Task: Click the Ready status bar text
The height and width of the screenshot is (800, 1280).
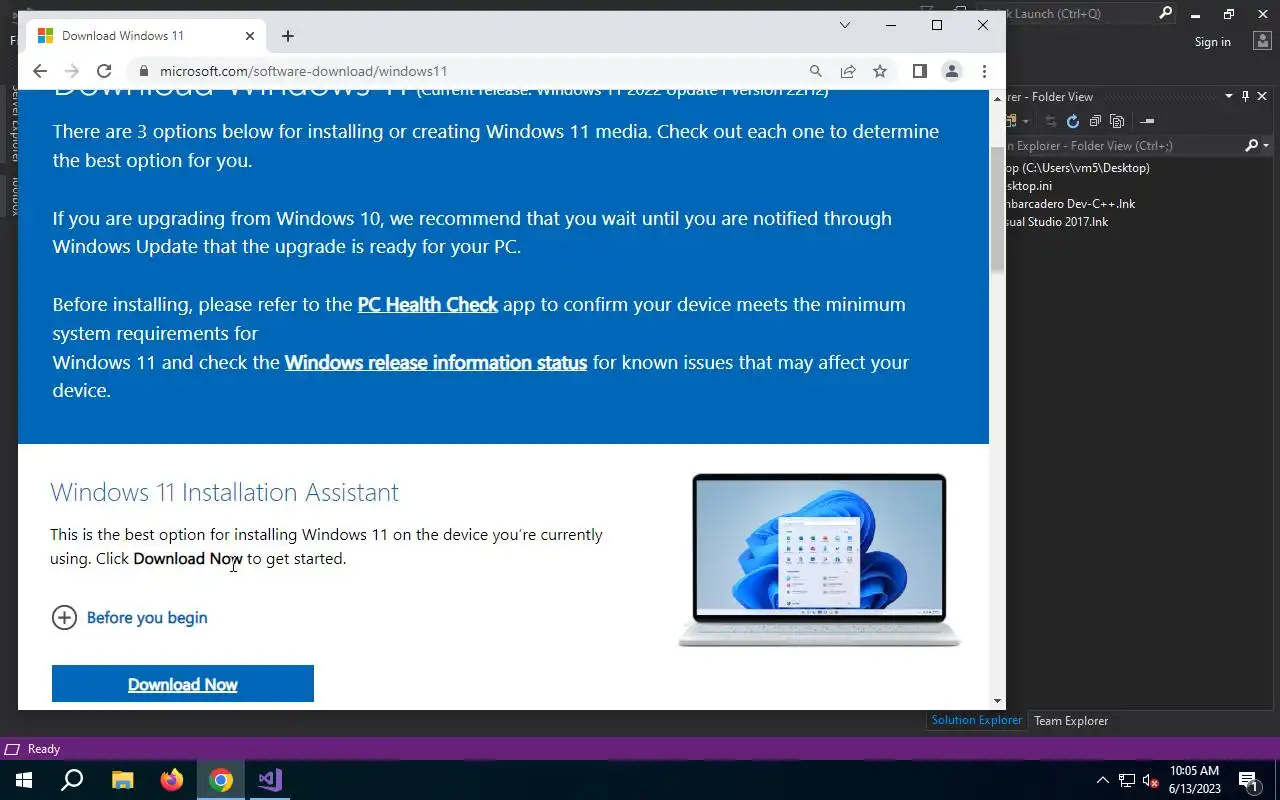Action: [x=44, y=749]
